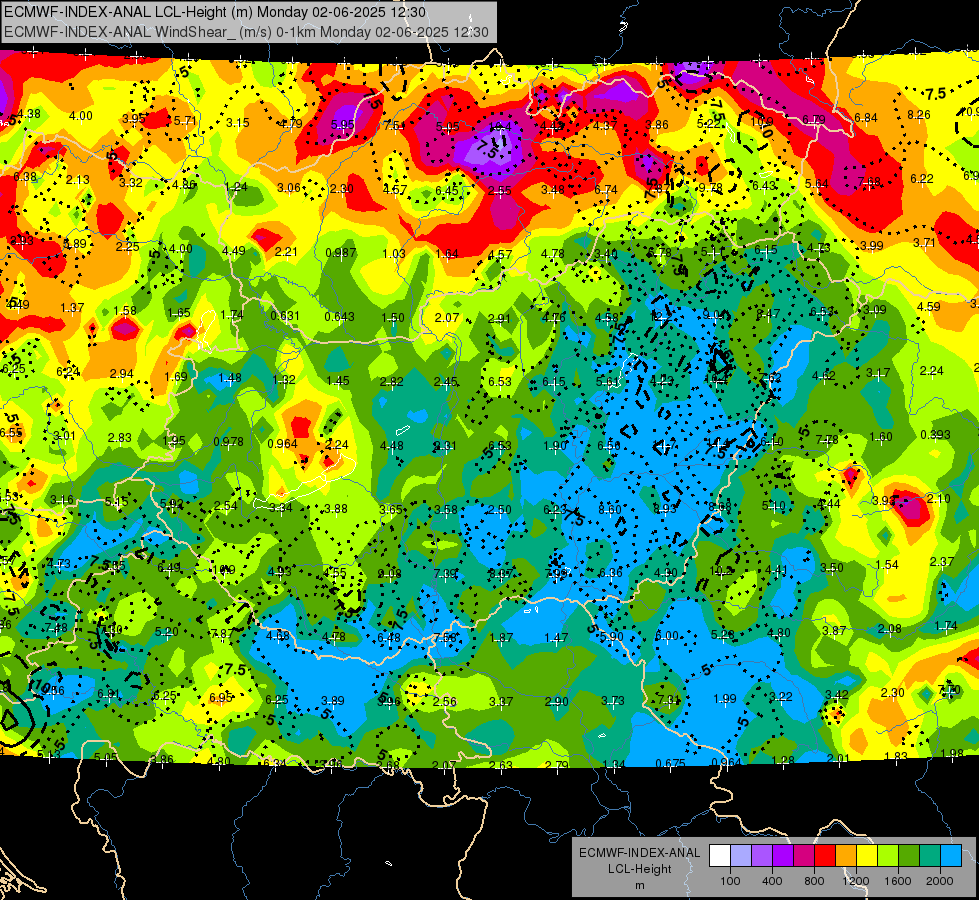The image size is (979, 900).
Task: Click the wind shear value '5.20'
Action: (167, 631)
